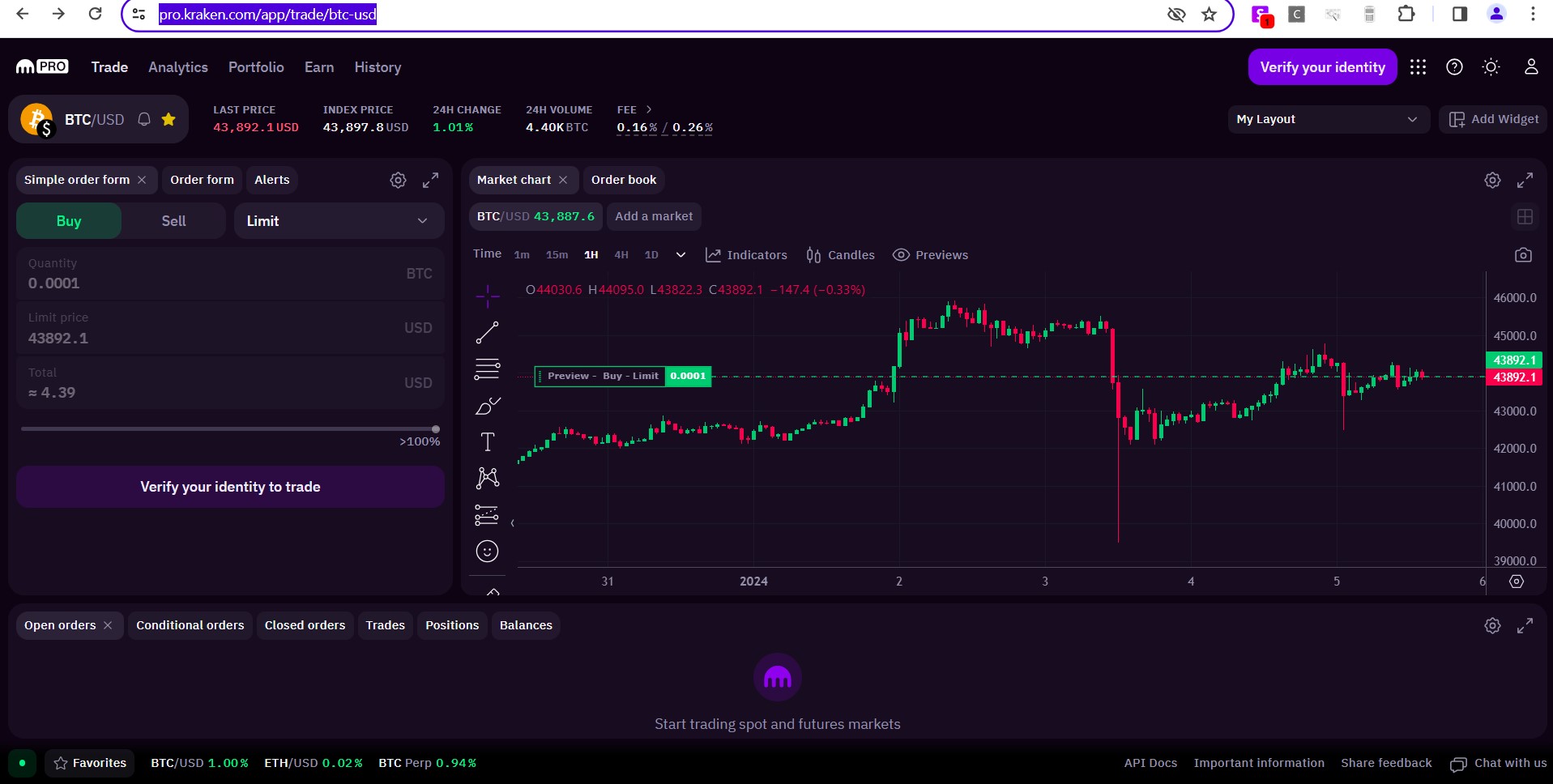Open the History page
This screenshot has width=1553, height=784.
coord(378,67)
